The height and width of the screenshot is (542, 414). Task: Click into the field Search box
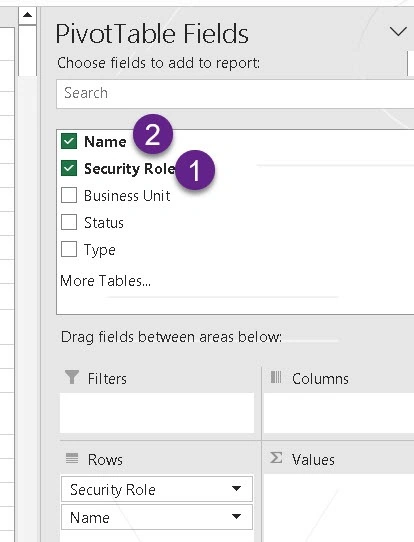click(x=235, y=93)
